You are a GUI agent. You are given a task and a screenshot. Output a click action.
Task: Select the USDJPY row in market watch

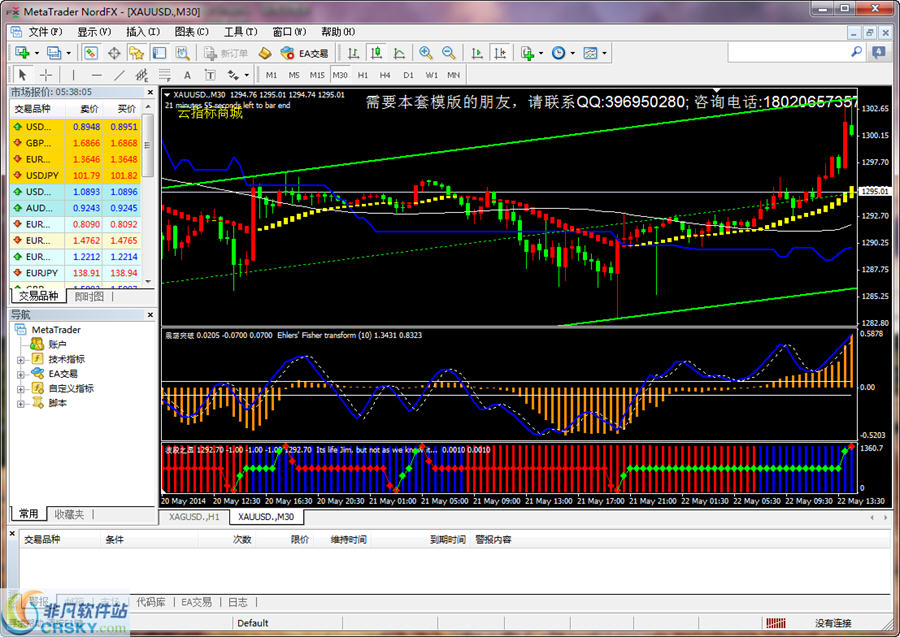75,176
